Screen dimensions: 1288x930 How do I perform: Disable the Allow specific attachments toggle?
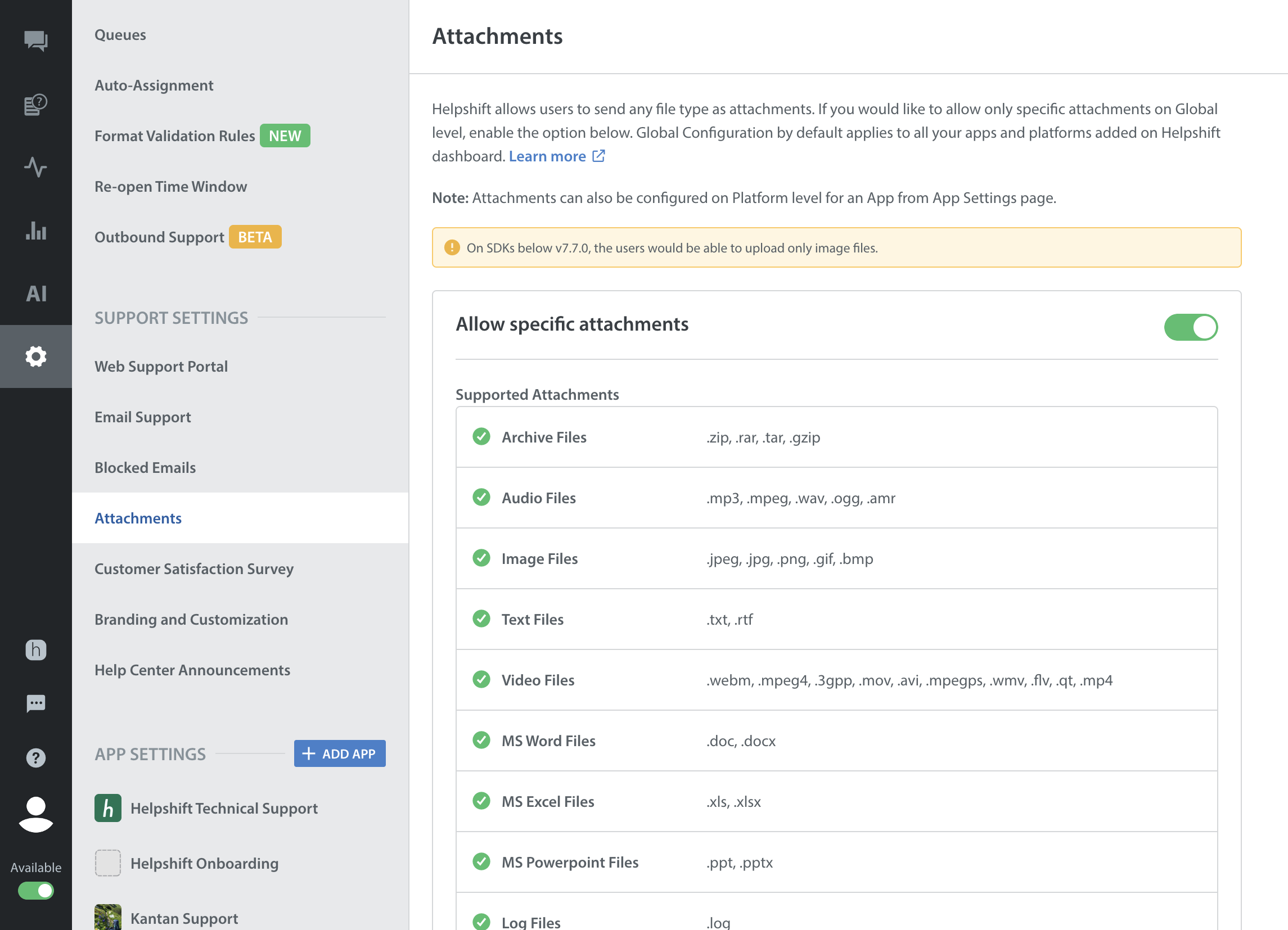tap(1190, 327)
